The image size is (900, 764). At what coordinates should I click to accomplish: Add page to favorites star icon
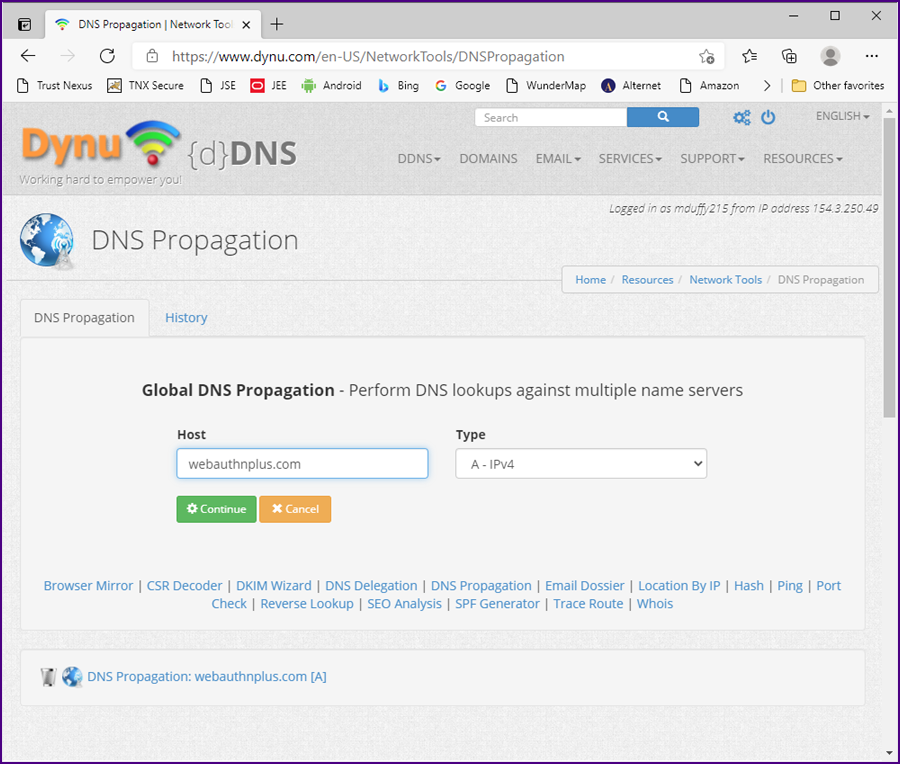tap(707, 56)
